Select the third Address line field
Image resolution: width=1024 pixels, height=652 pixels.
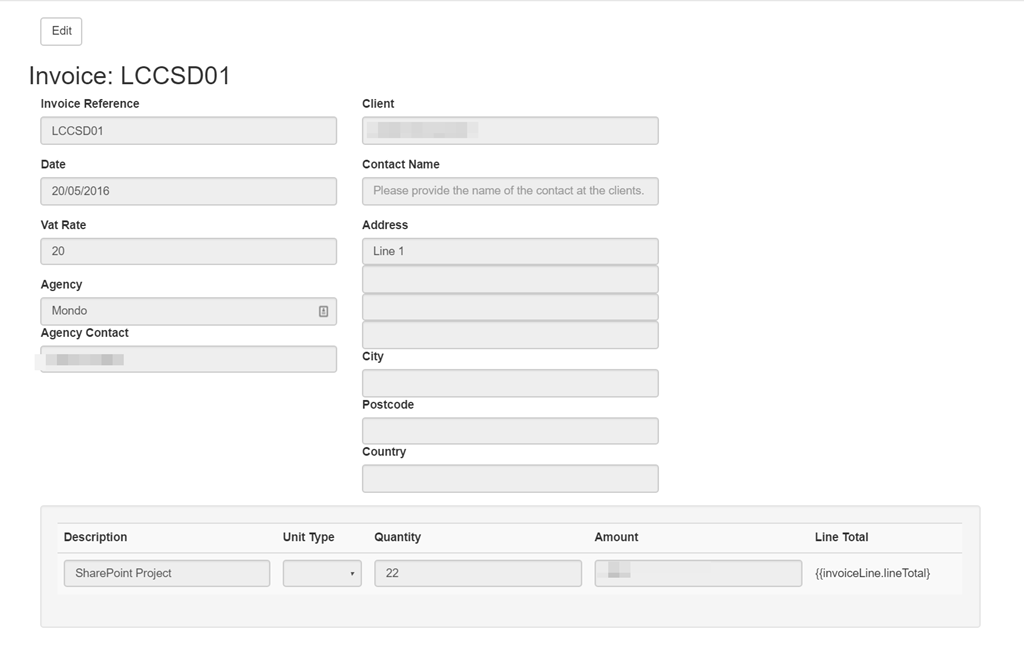tap(510, 307)
